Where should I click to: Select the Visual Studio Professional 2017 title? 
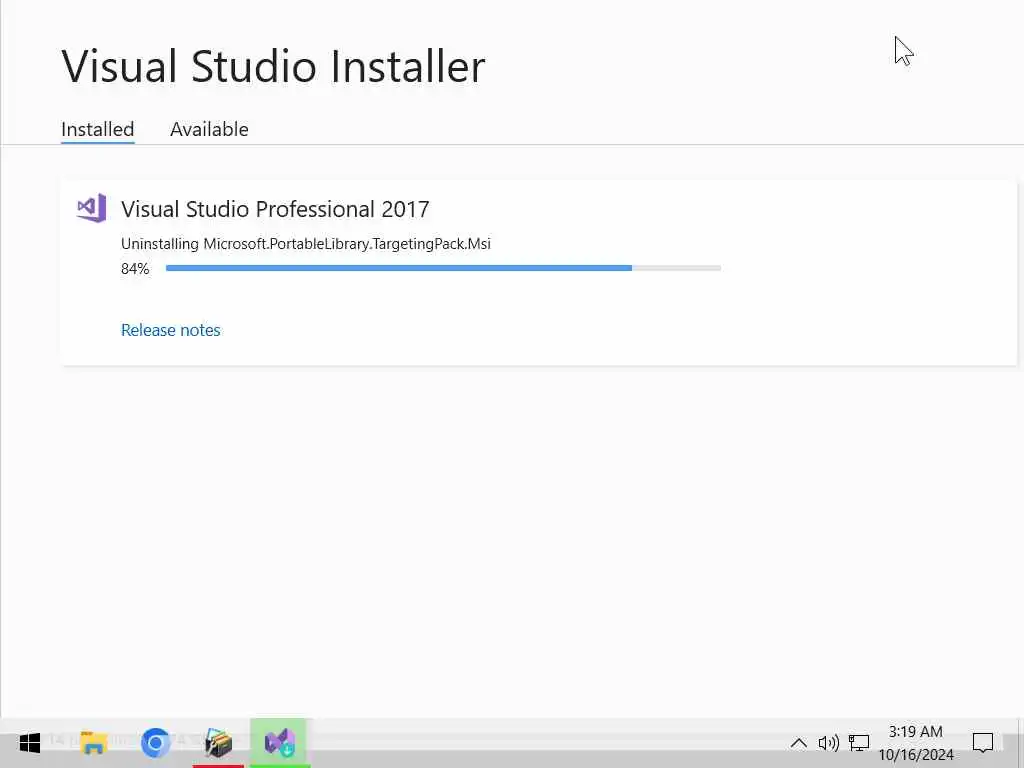[x=275, y=209]
